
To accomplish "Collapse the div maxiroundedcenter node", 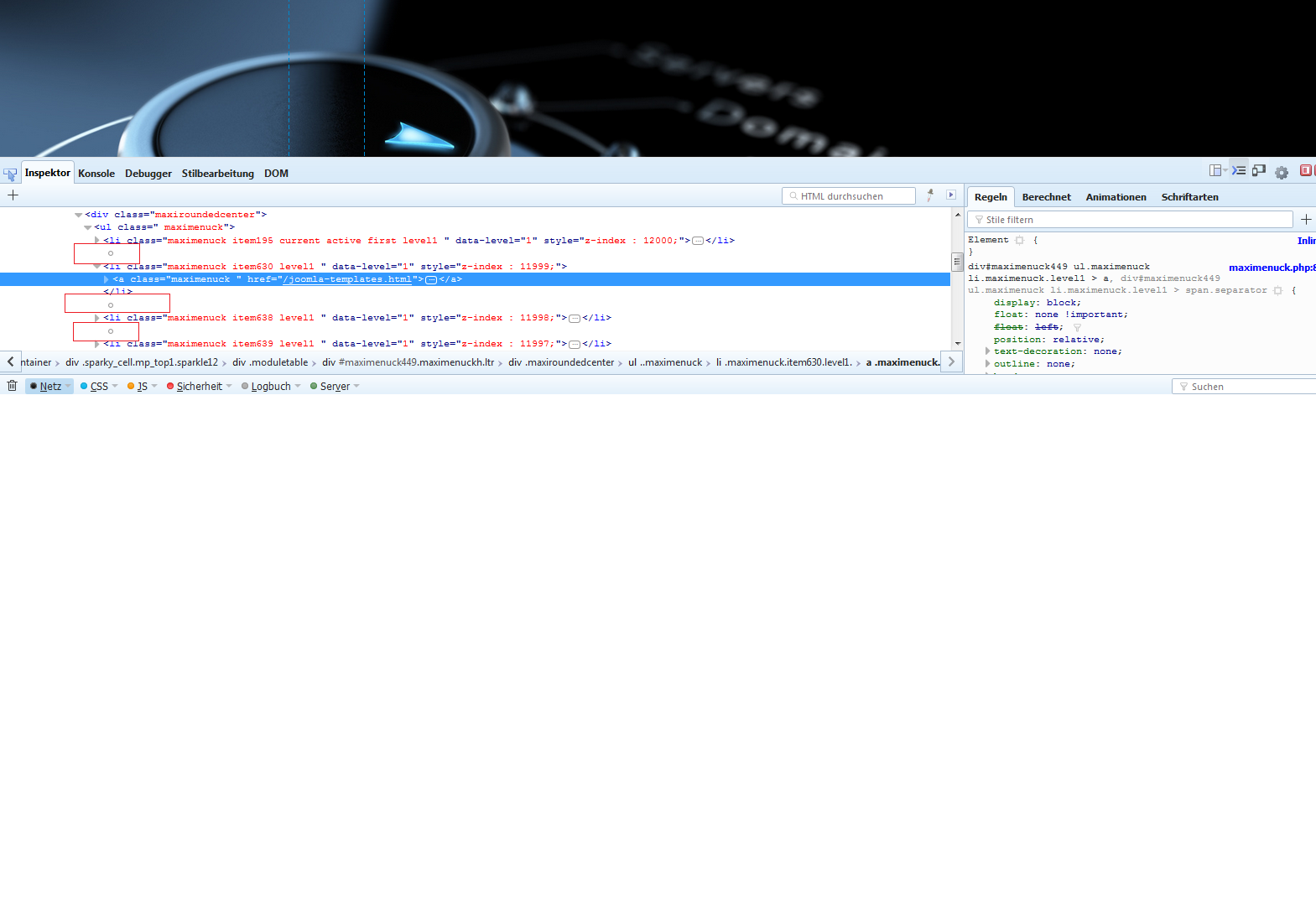I will coord(78,215).
